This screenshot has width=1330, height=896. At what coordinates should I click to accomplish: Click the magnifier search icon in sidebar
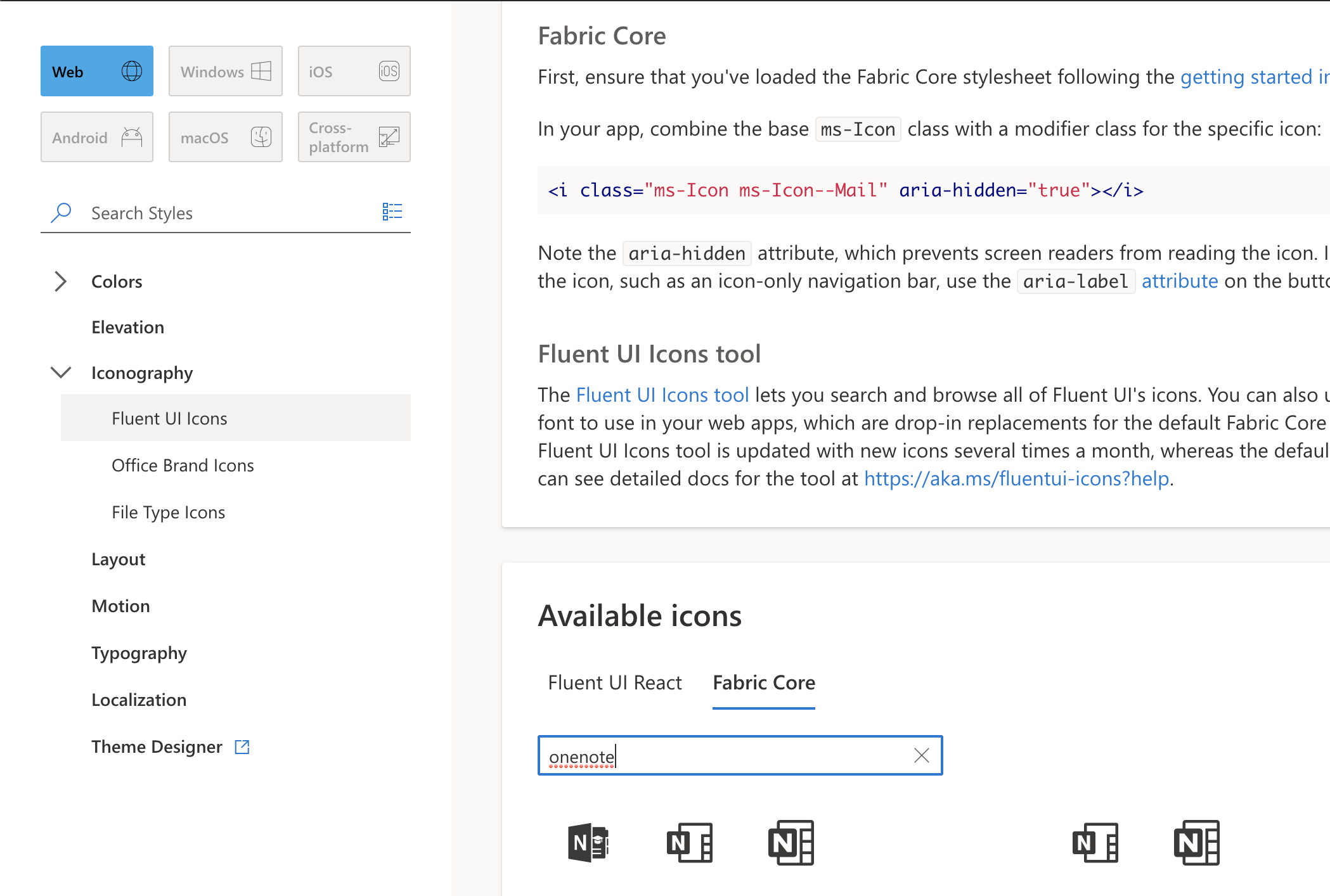pyautogui.click(x=61, y=212)
